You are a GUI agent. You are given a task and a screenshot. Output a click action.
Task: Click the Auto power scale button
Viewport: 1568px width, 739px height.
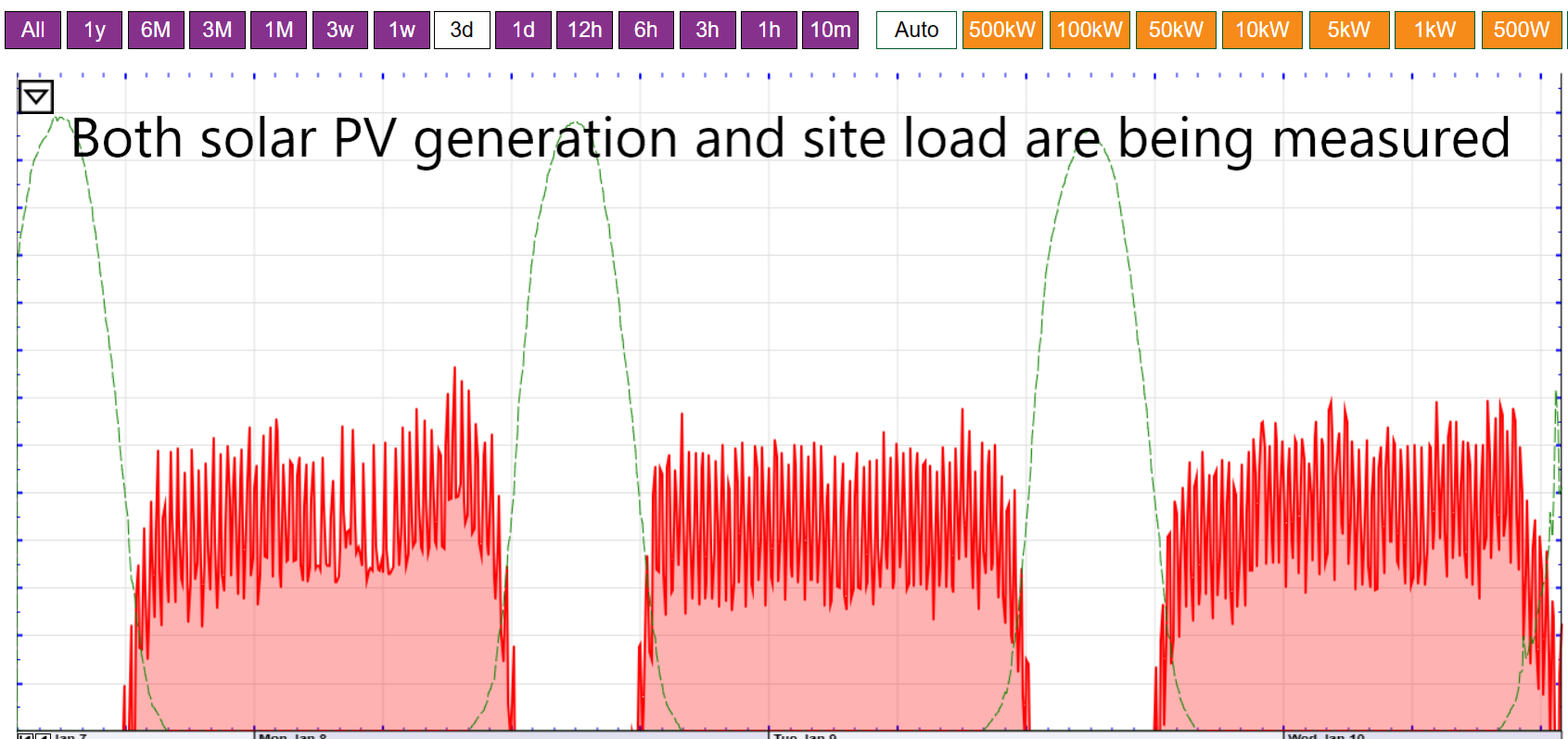click(916, 30)
